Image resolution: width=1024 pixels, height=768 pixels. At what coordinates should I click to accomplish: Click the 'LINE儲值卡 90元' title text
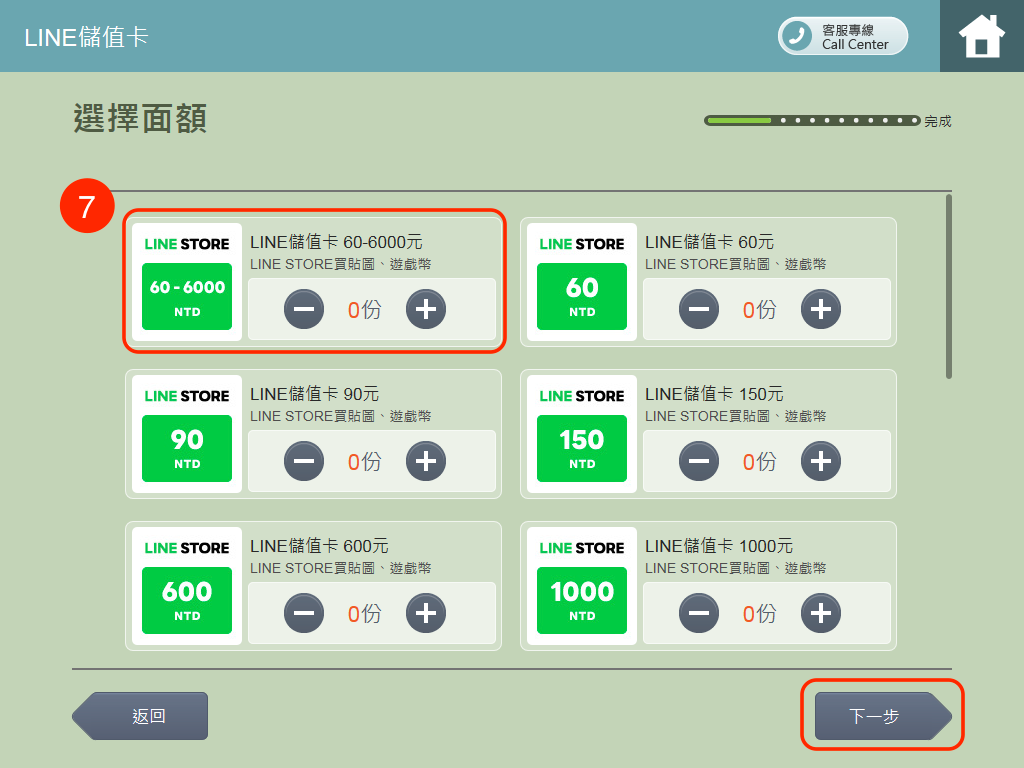[315, 394]
